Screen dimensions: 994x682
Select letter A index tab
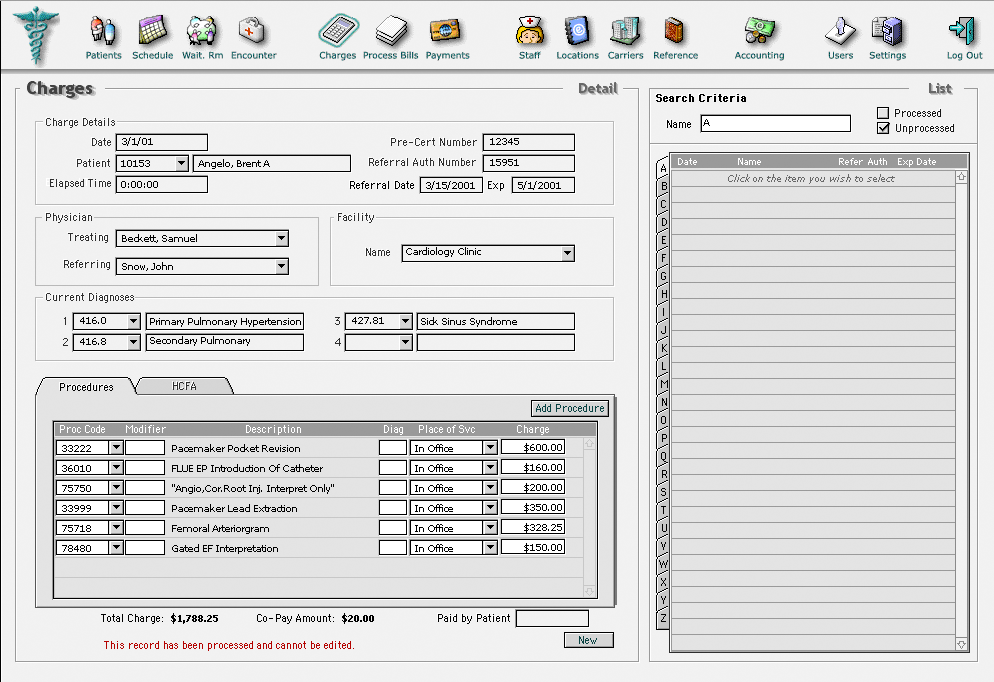click(x=663, y=168)
